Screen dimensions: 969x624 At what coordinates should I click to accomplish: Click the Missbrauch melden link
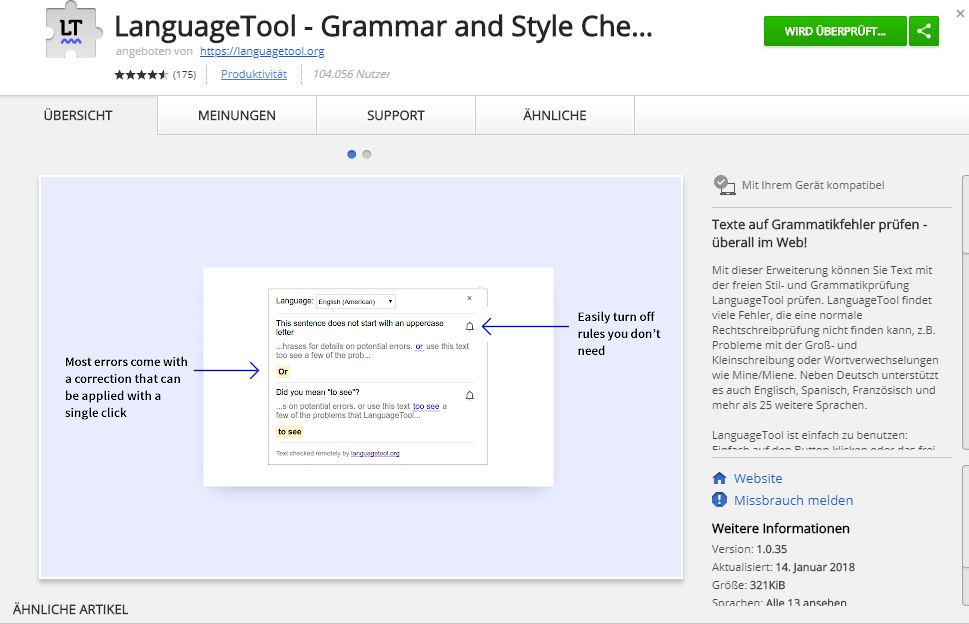(793, 500)
